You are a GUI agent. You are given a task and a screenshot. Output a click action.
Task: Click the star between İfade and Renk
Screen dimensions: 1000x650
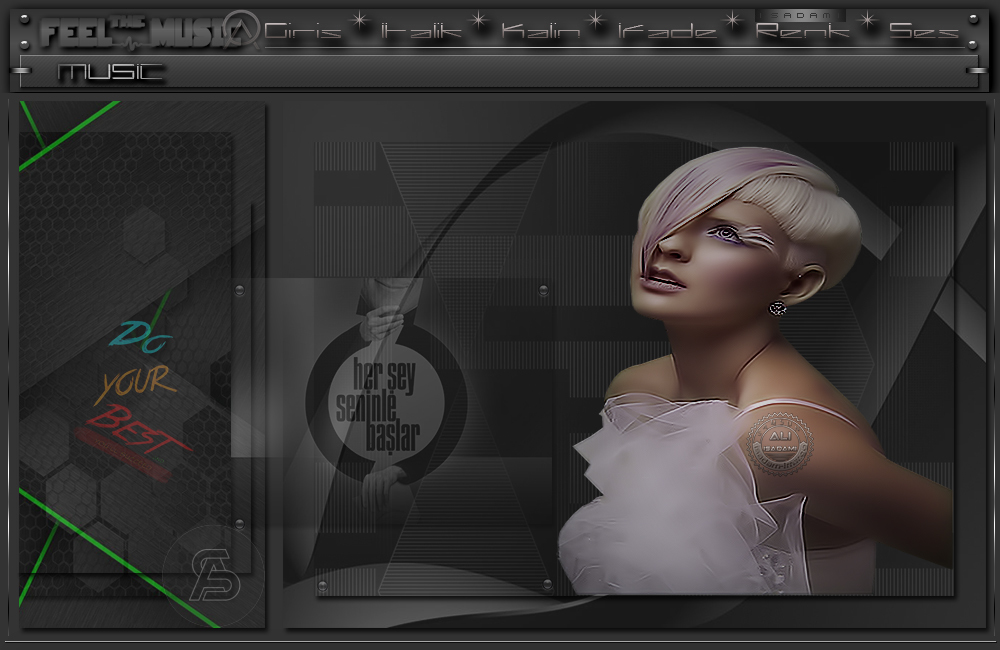(734, 21)
